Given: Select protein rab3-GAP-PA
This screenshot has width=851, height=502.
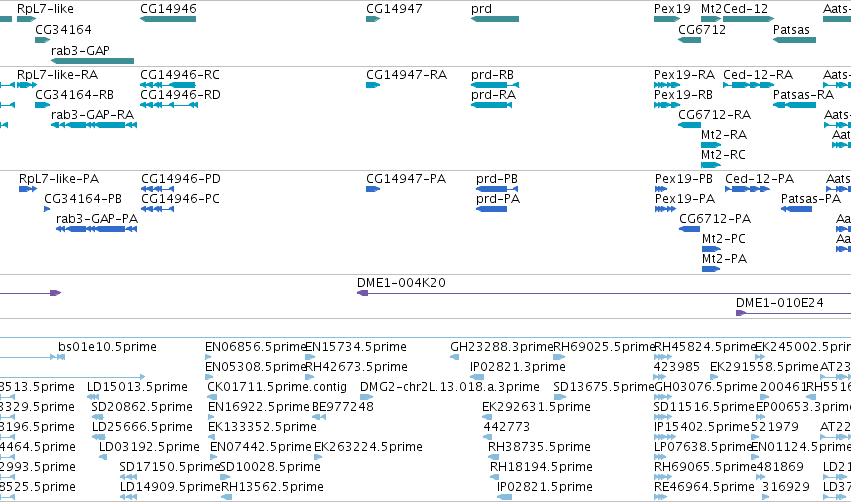Looking at the screenshot, I should coord(97,229).
